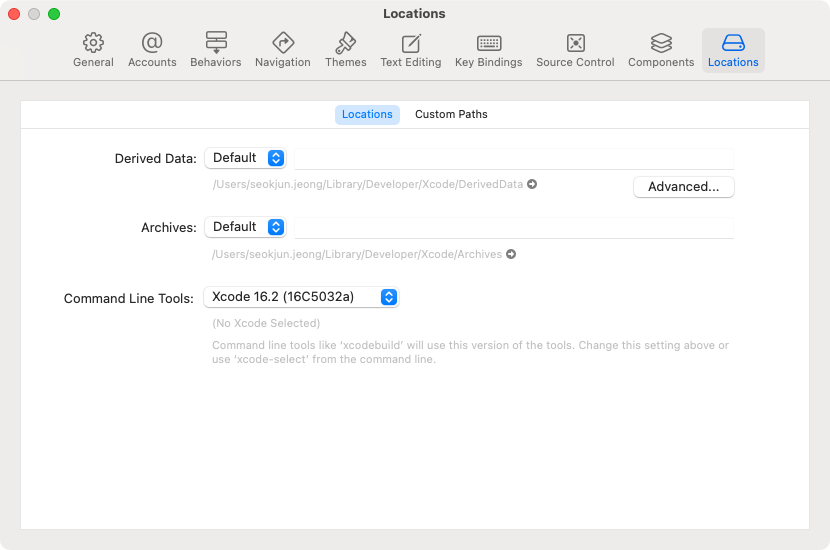This screenshot has width=830, height=550.
Task: Switch to the Custom Paths tab
Action: [x=451, y=114]
